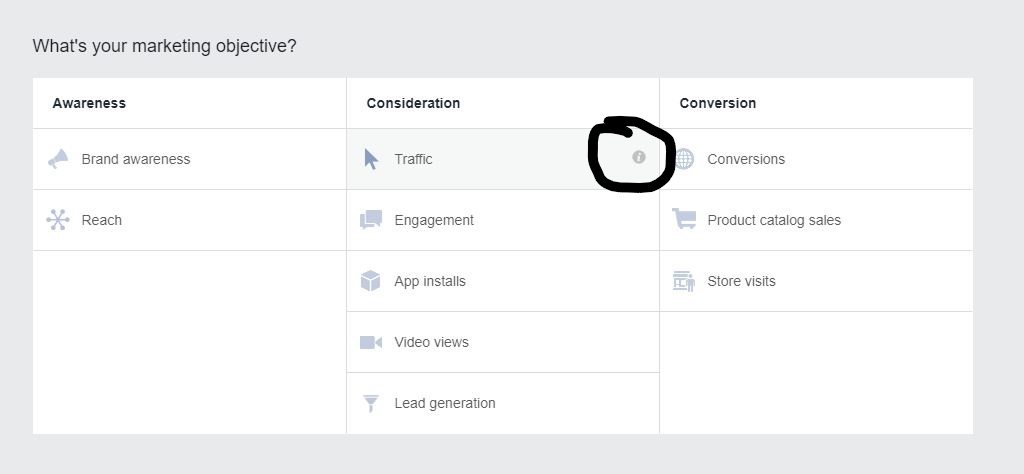Click the Store visits storefront icon
1024x474 pixels.
684,281
